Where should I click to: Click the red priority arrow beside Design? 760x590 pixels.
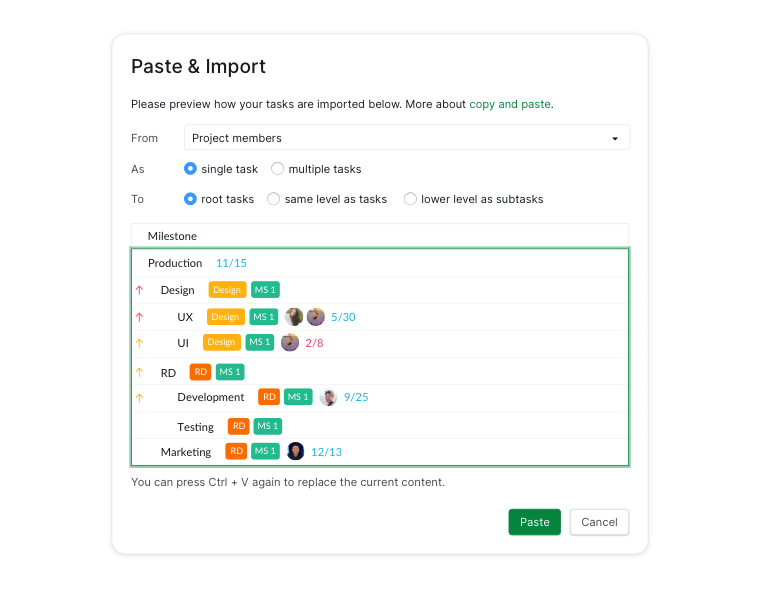click(140, 290)
